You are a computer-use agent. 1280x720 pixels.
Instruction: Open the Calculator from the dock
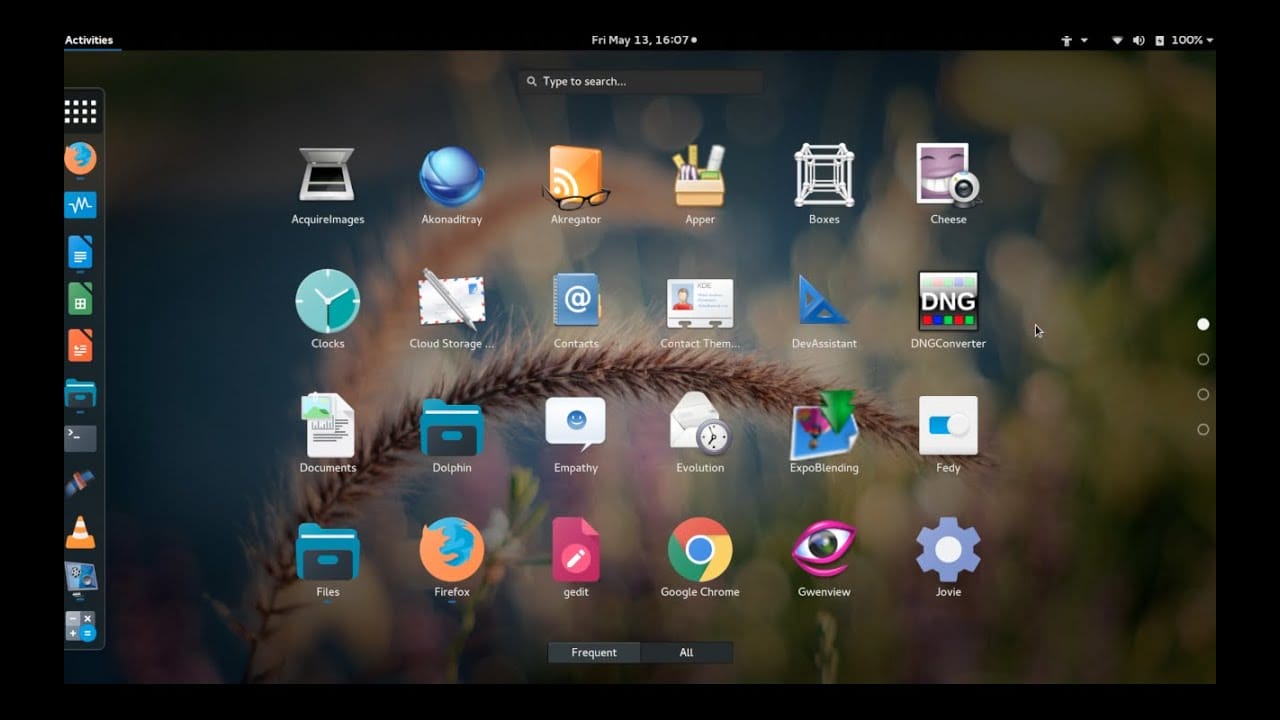click(81, 626)
